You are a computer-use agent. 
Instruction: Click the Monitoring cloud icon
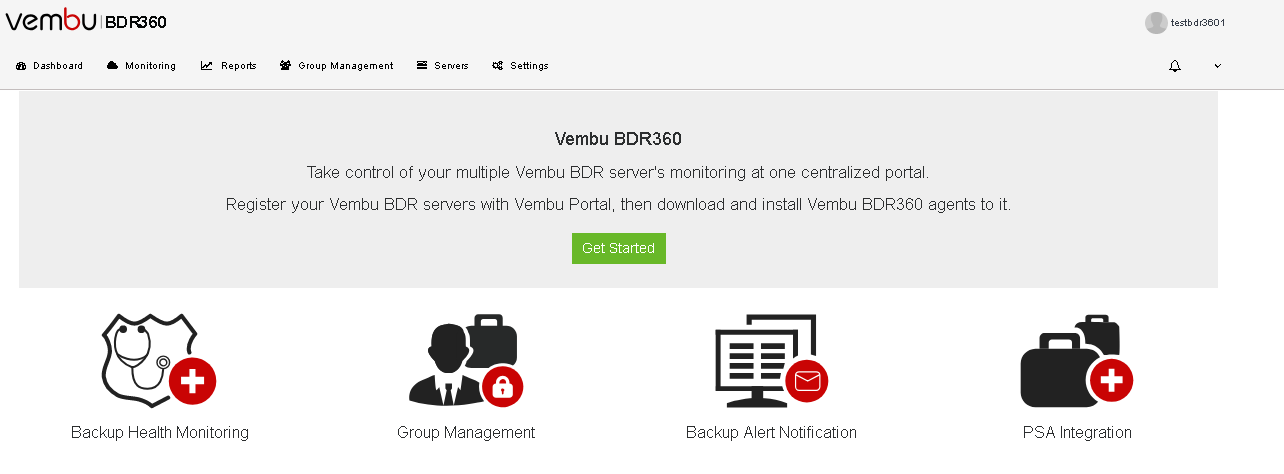tap(113, 66)
